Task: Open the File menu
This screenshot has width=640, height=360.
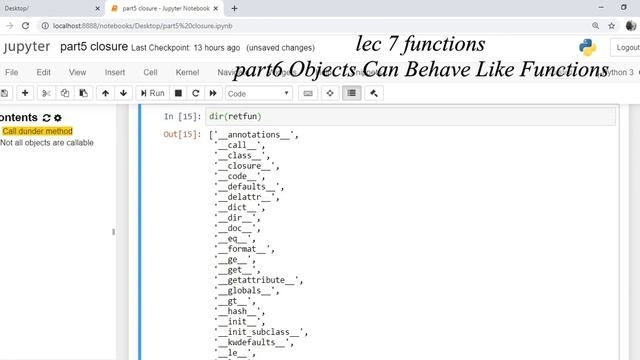Action: pos(11,72)
